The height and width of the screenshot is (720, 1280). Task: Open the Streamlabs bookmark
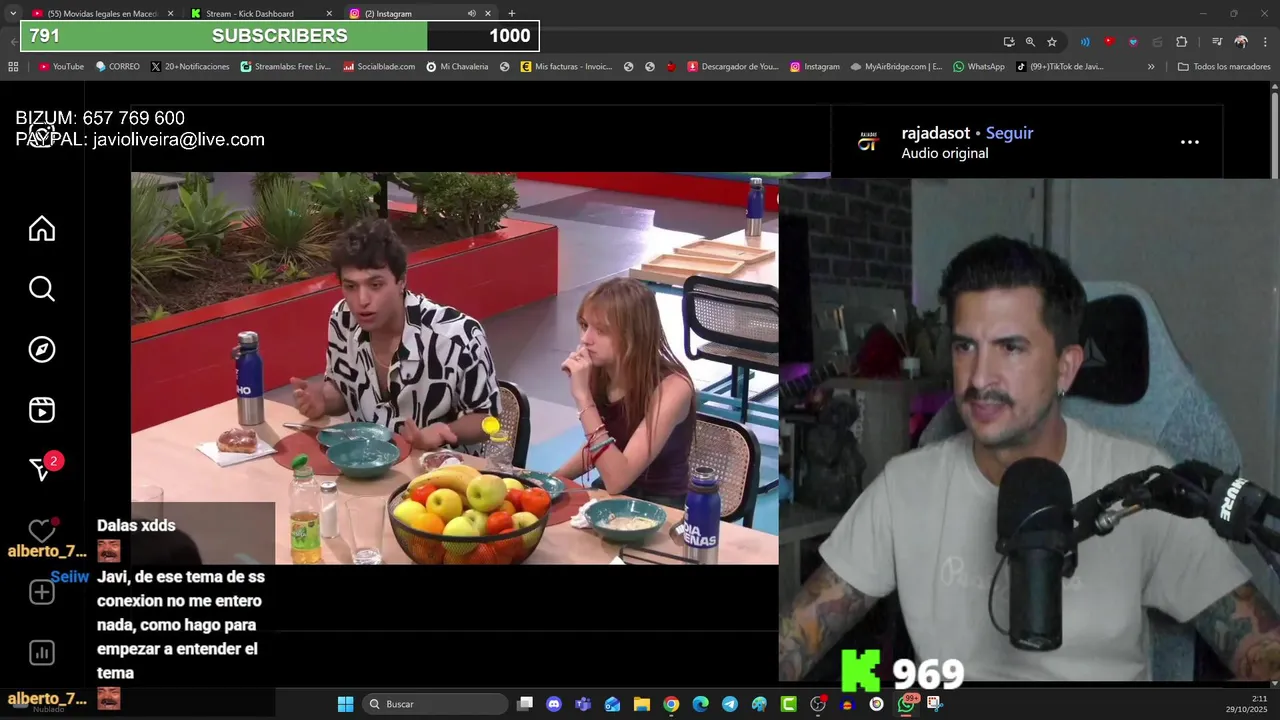[285, 67]
